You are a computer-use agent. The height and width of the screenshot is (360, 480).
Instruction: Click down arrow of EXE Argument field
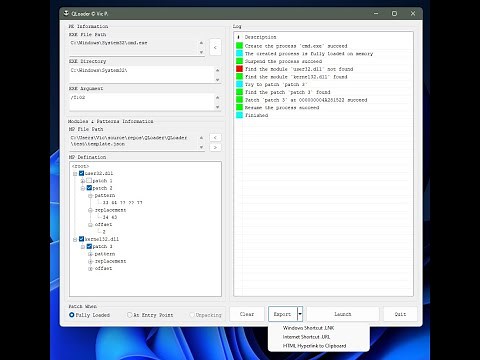[x=217, y=107]
